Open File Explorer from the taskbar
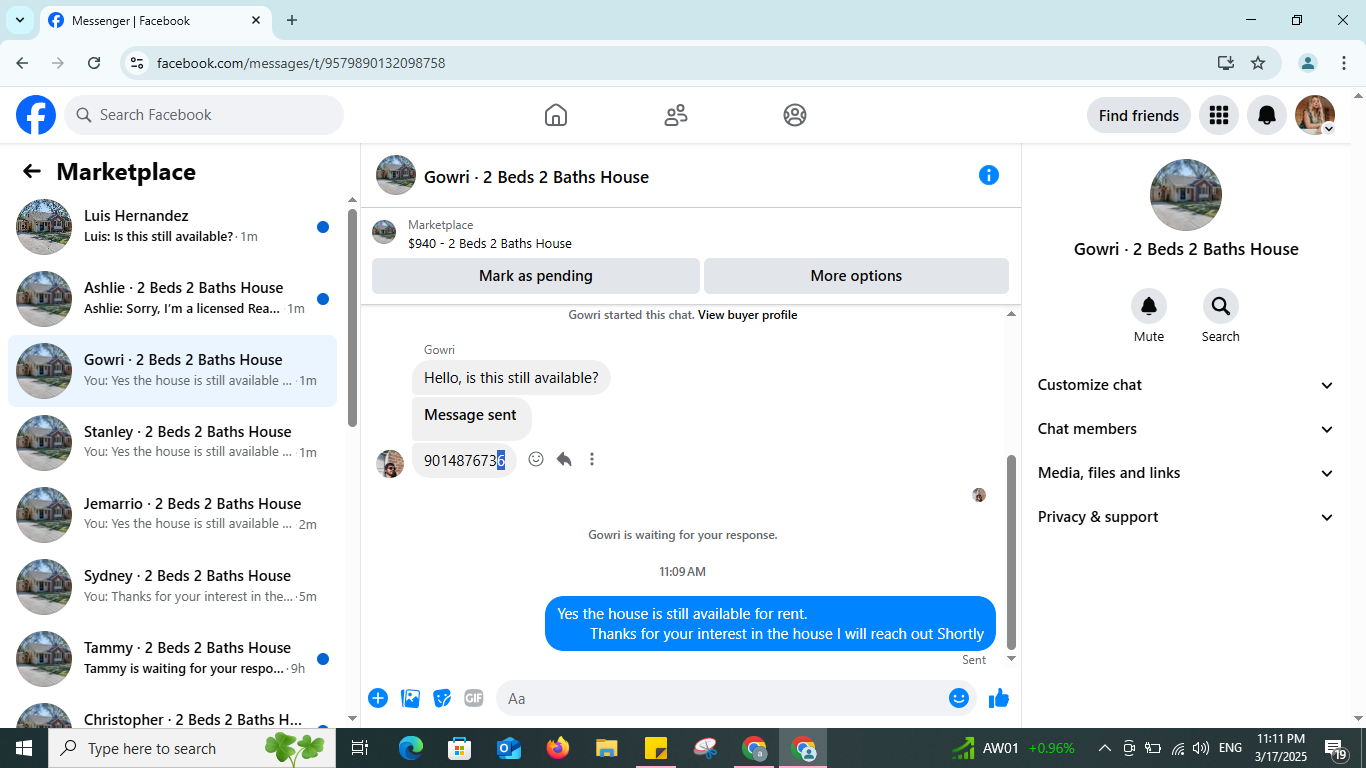Image resolution: width=1366 pixels, height=768 pixels. pyautogui.click(x=606, y=748)
